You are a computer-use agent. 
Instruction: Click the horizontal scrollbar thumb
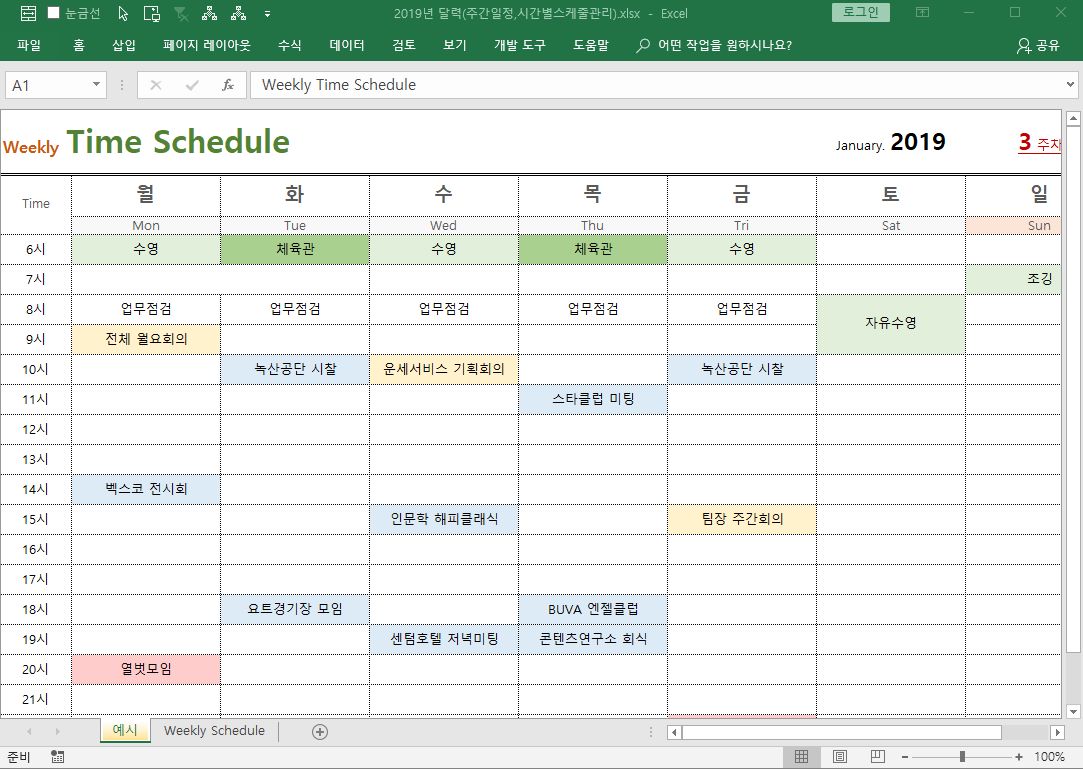click(841, 732)
